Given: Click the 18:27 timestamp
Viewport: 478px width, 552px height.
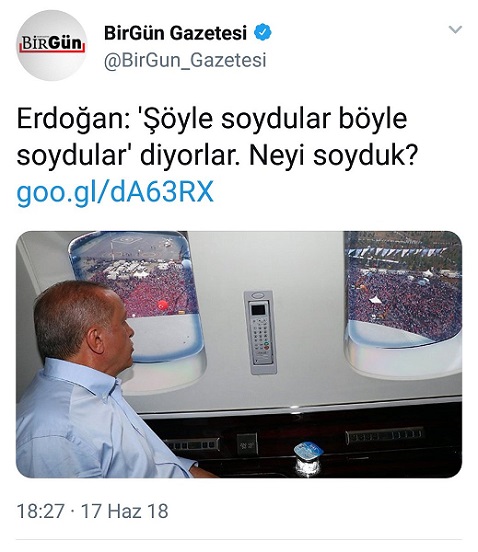Looking at the screenshot, I should [40, 511].
